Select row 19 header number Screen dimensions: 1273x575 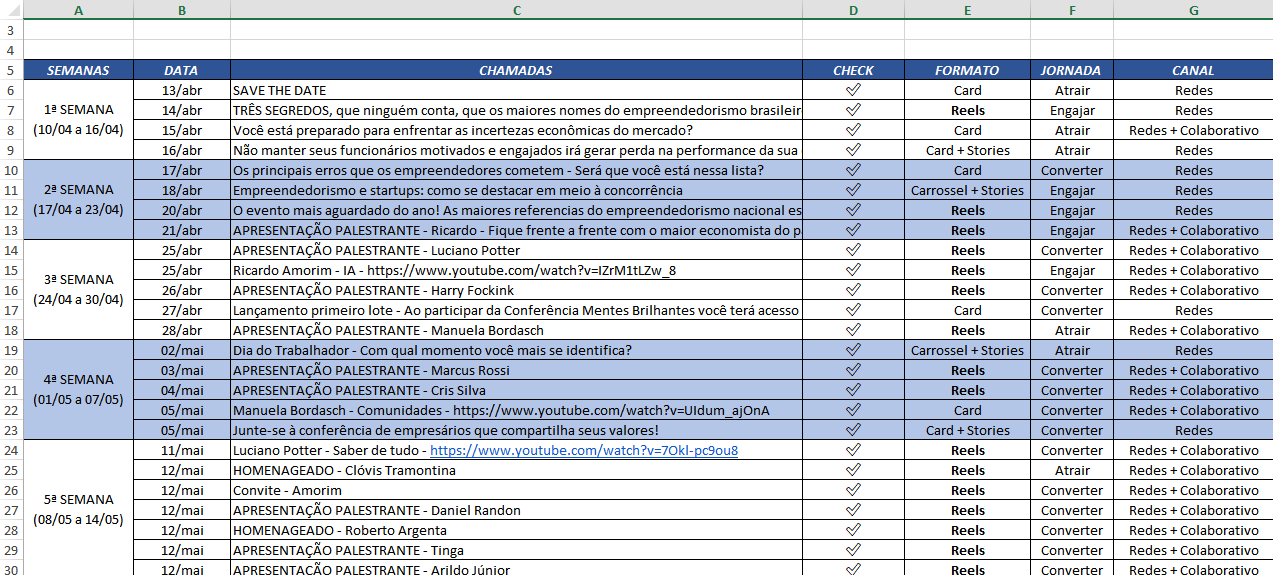pyautogui.click(x=10, y=350)
